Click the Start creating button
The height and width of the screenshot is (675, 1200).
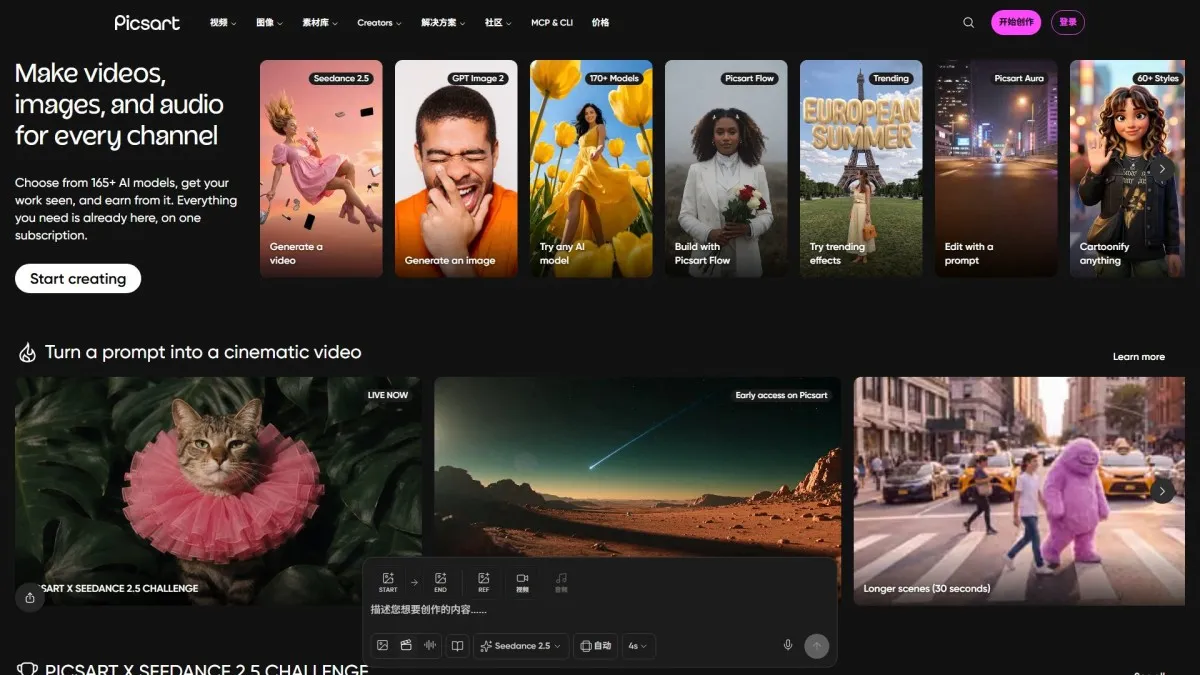78,279
